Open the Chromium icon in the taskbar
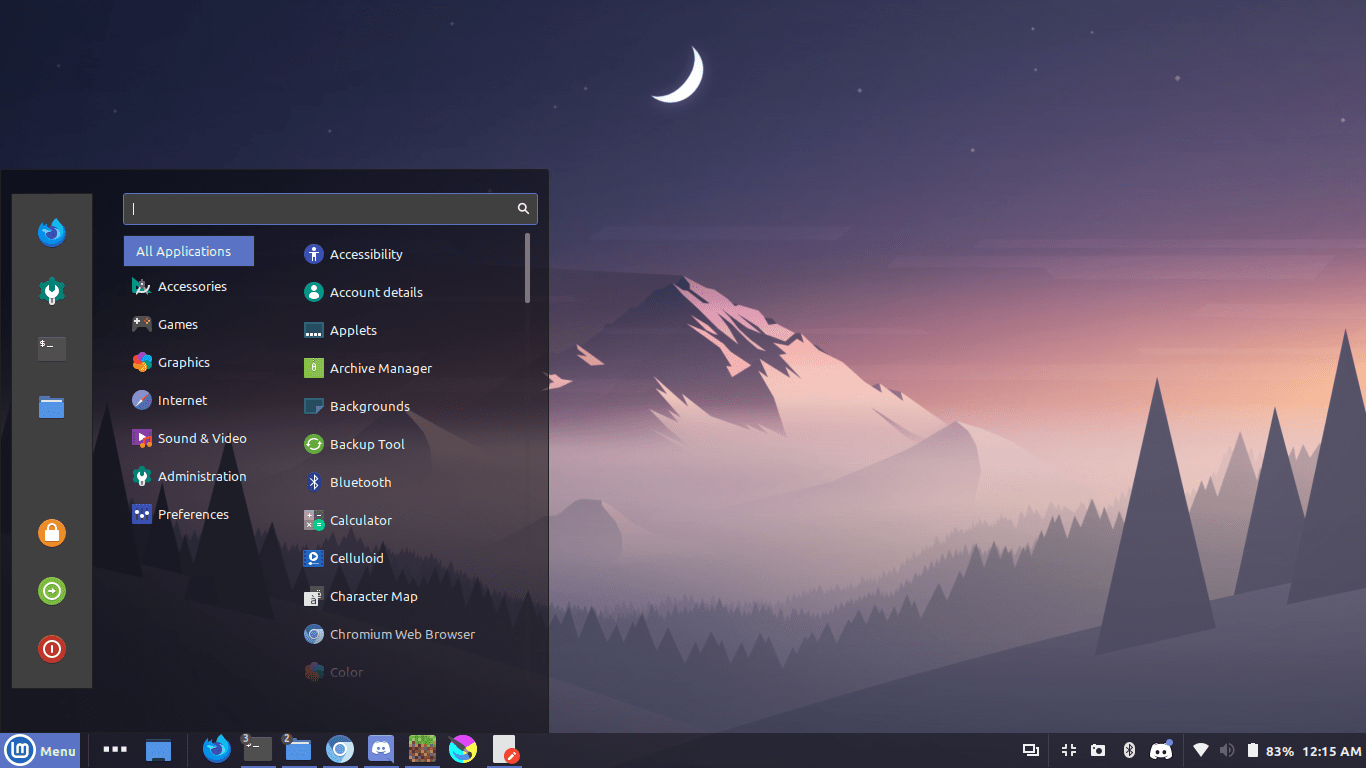1366x768 pixels. 340,749
